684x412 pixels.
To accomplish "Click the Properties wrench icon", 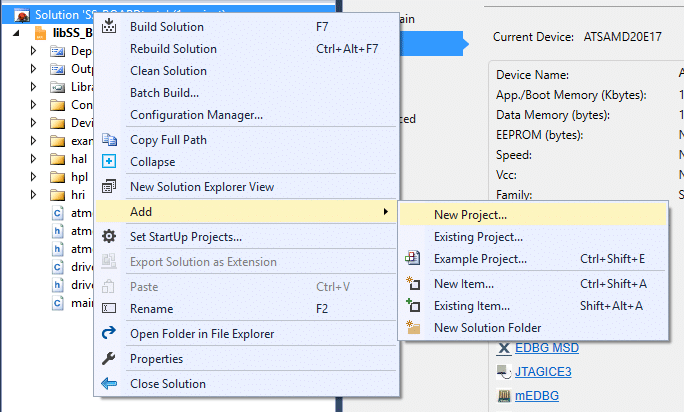I will (109, 358).
